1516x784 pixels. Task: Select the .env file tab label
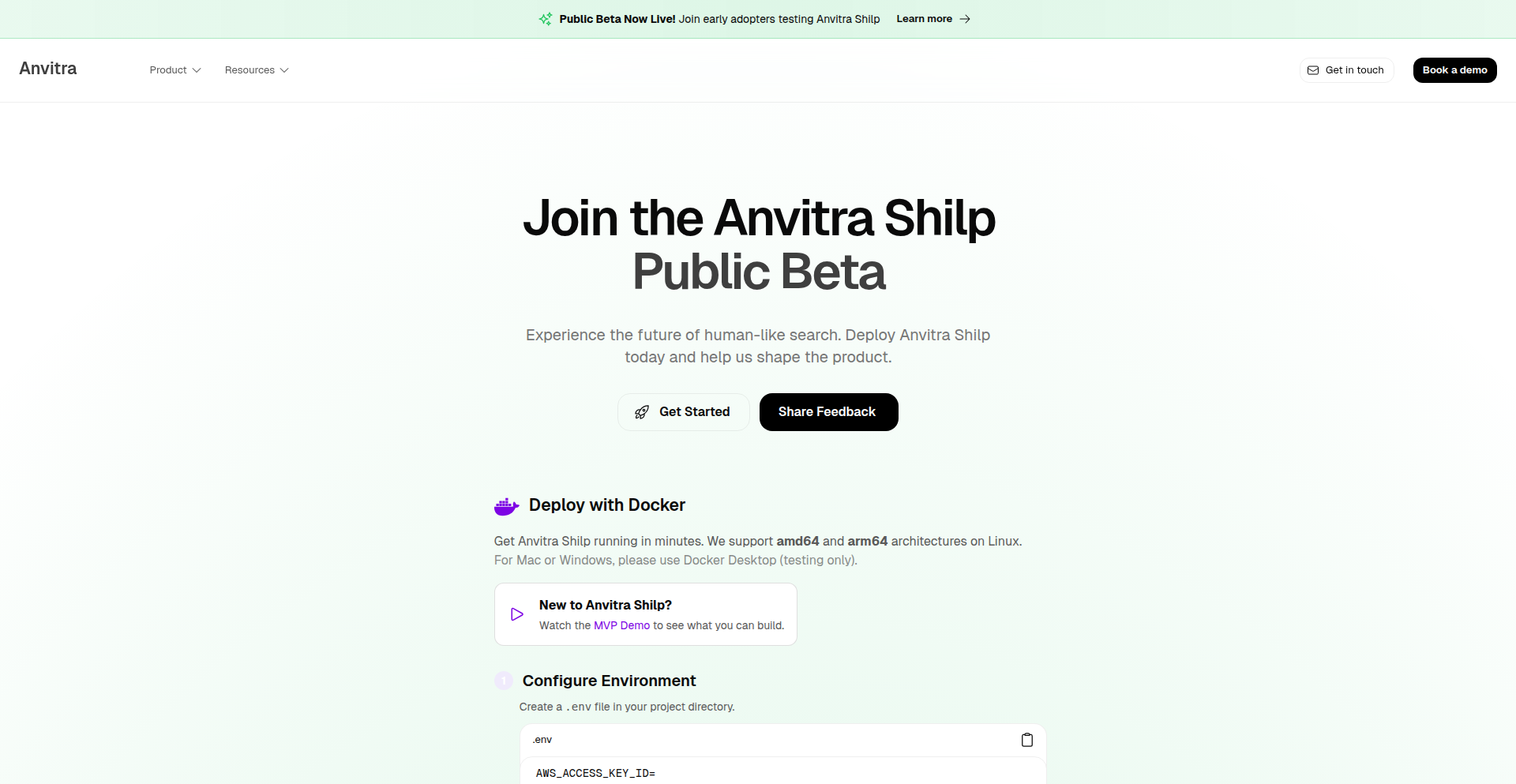point(542,740)
